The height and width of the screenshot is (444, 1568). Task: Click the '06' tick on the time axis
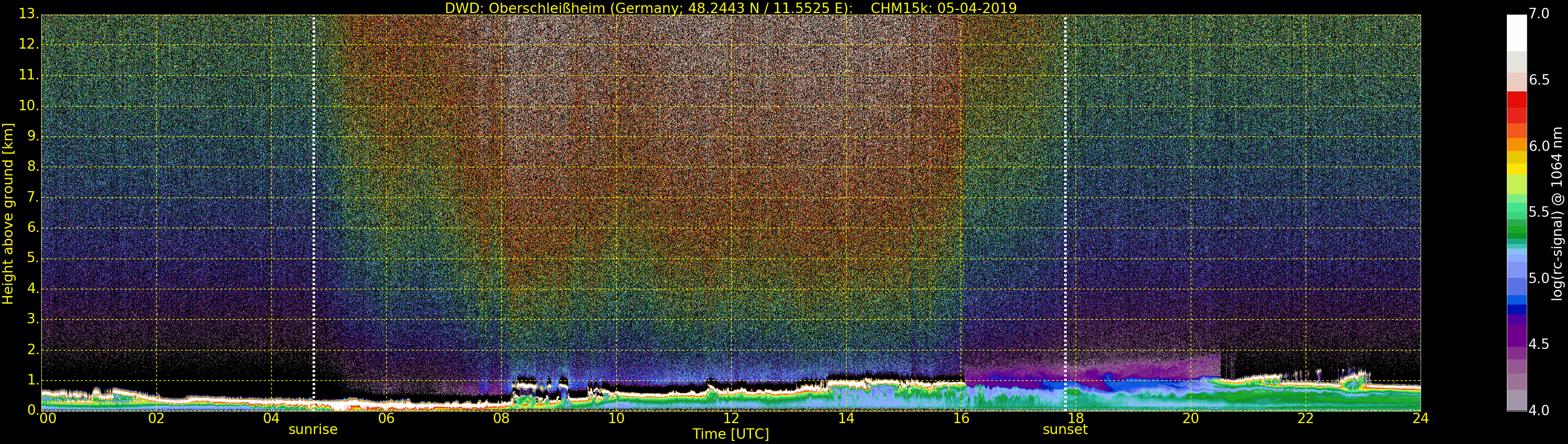387,418
